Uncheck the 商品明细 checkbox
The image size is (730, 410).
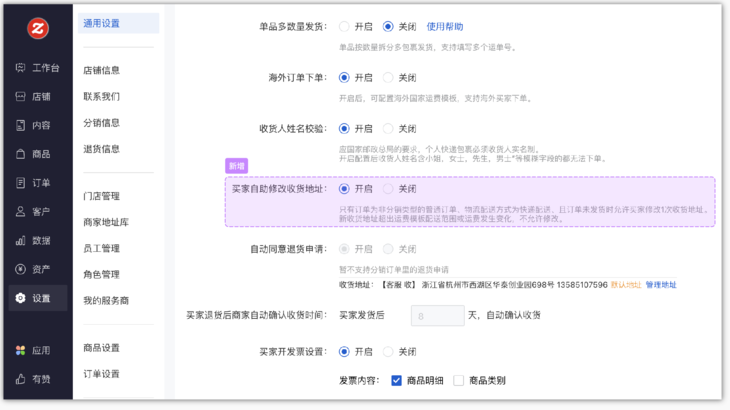397,381
